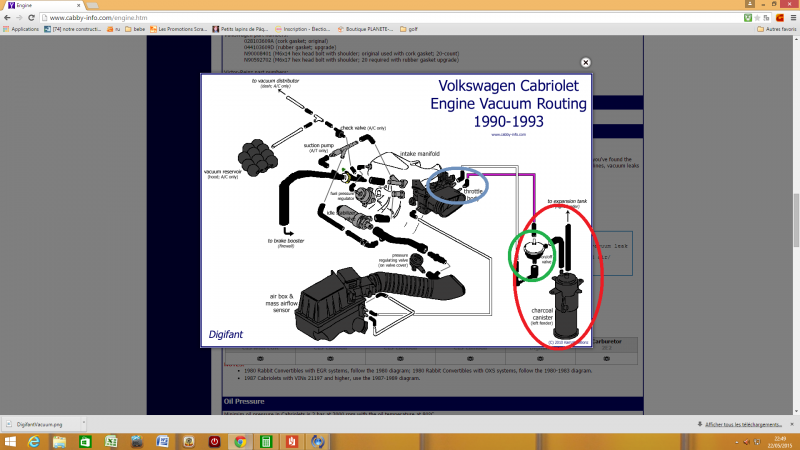Open the '[74] notre constructi...' bookmark

tap(72, 29)
